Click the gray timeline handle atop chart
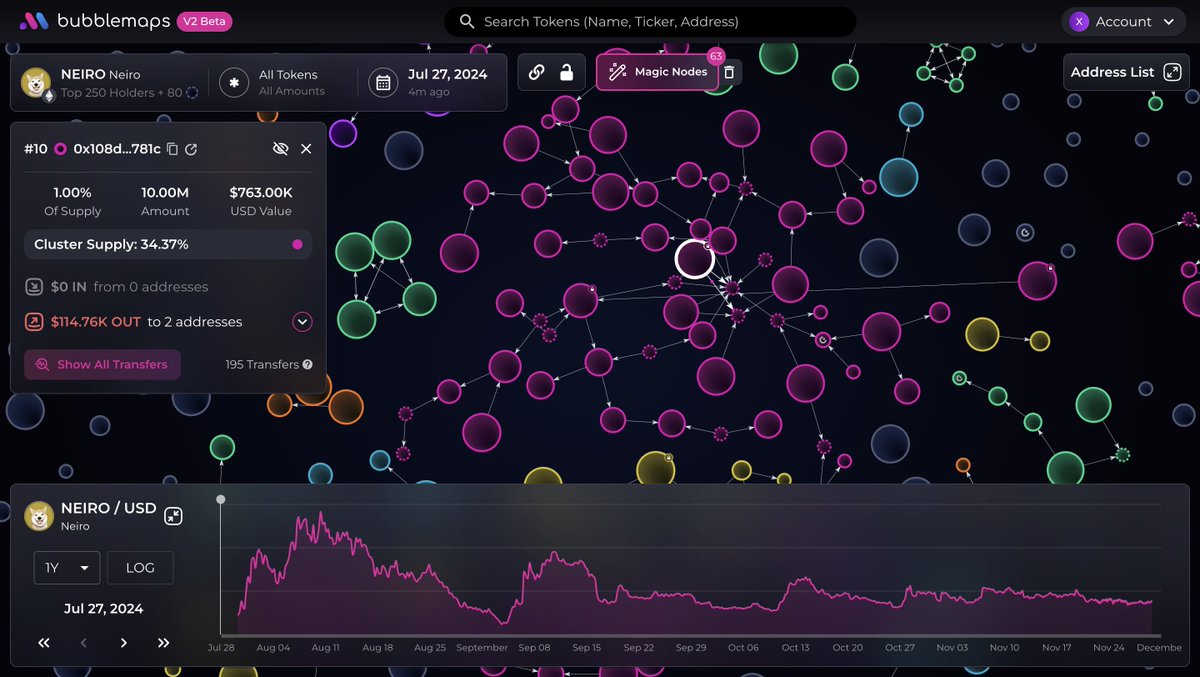Viewport: 1200px width, 677px height. click(221, 499)
